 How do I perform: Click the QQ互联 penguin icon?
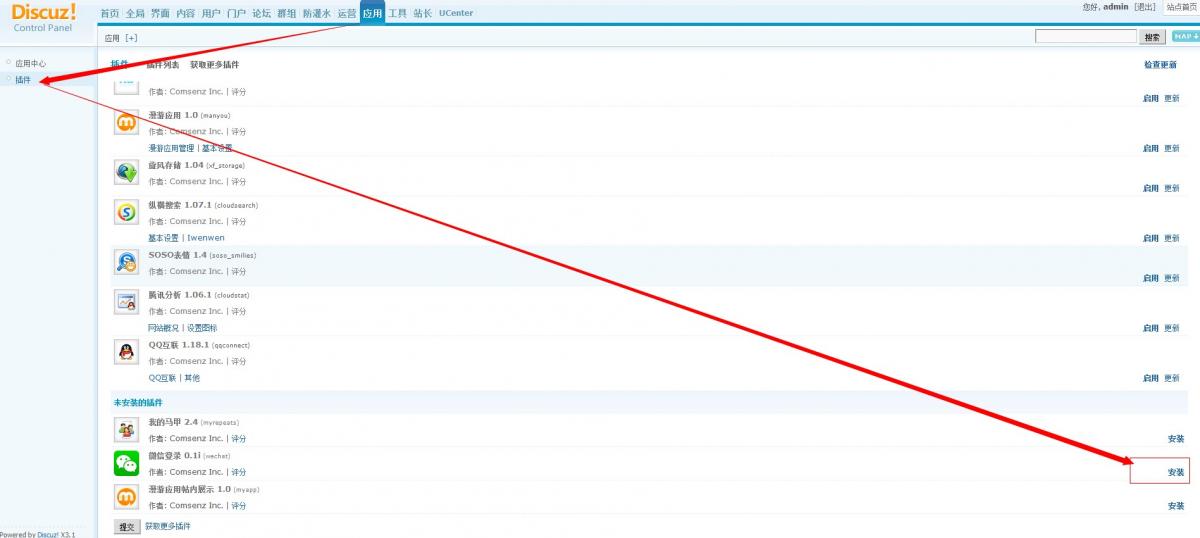[x=126, y=352]
